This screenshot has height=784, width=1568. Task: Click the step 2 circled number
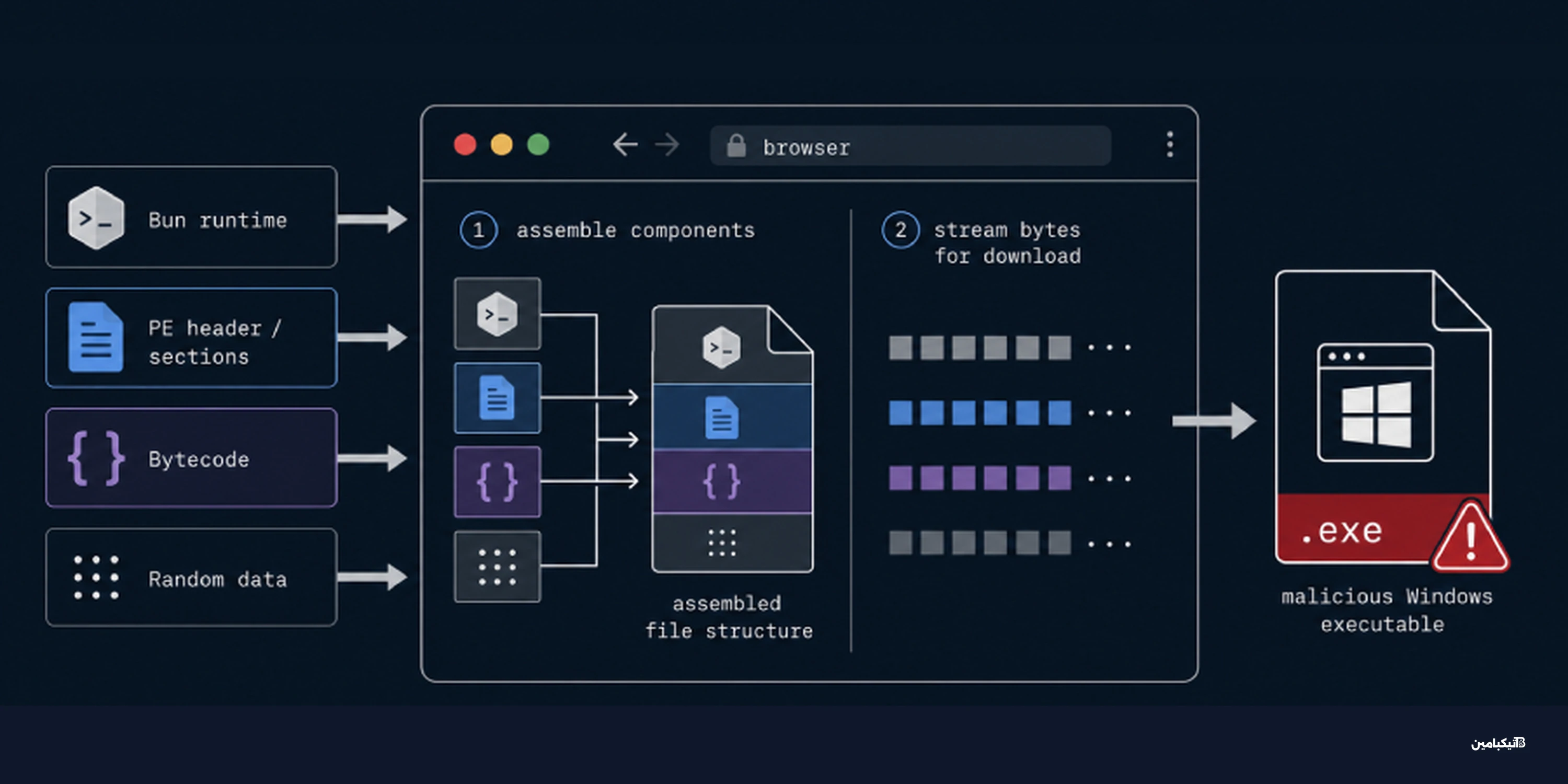[x=900, y=230]
